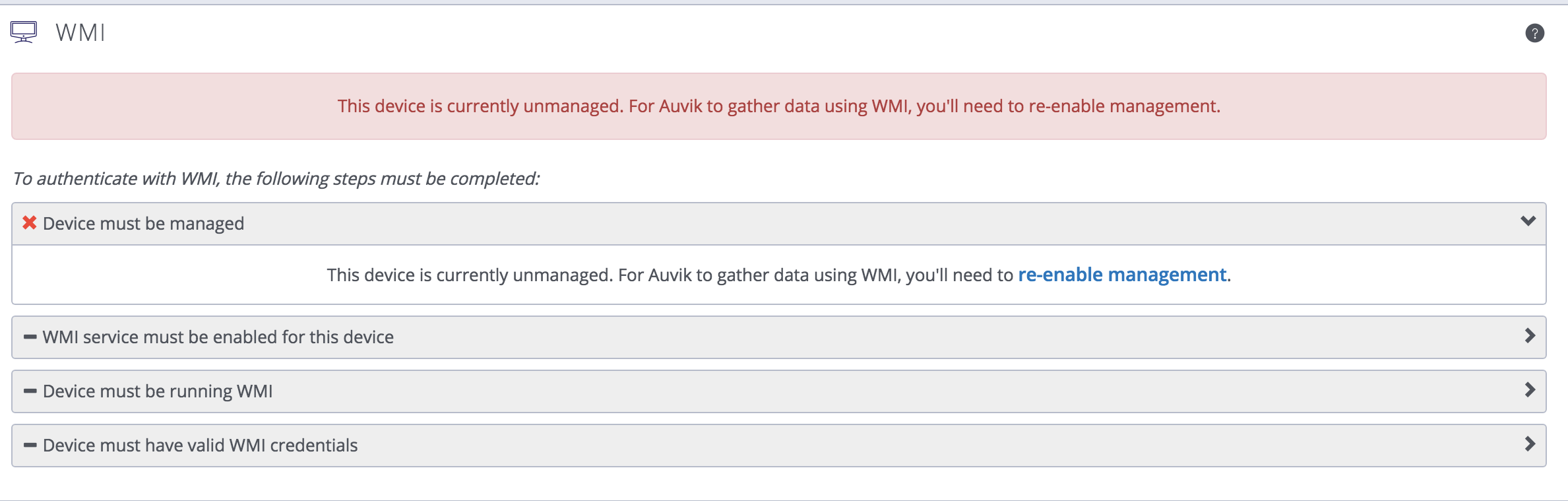The image size is (1568, 501).
Task: Click the "To authenticate with WMI" instruction text
Action: pos(276,179)
